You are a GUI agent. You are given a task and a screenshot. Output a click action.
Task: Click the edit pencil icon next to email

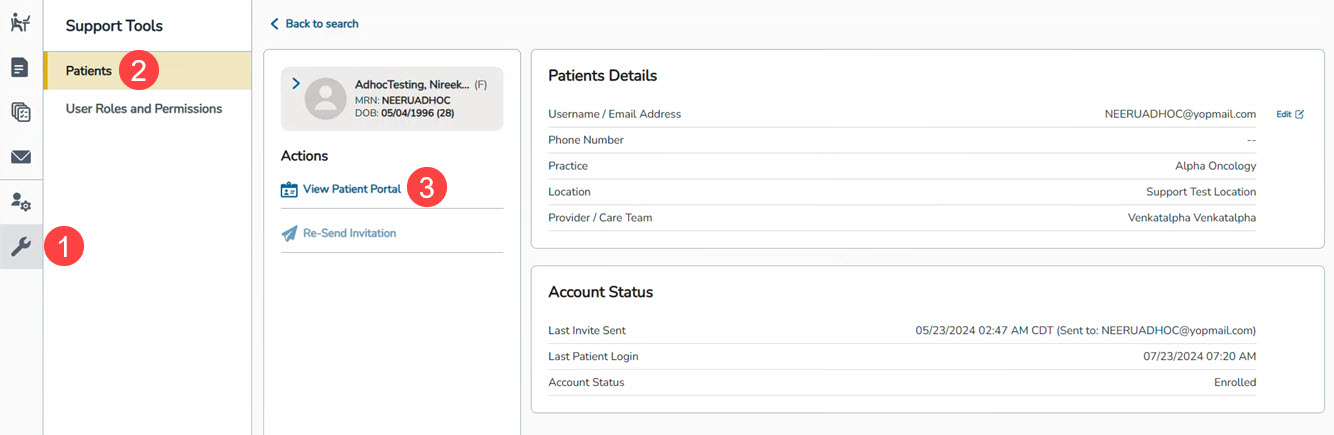tap(1300, 114)
